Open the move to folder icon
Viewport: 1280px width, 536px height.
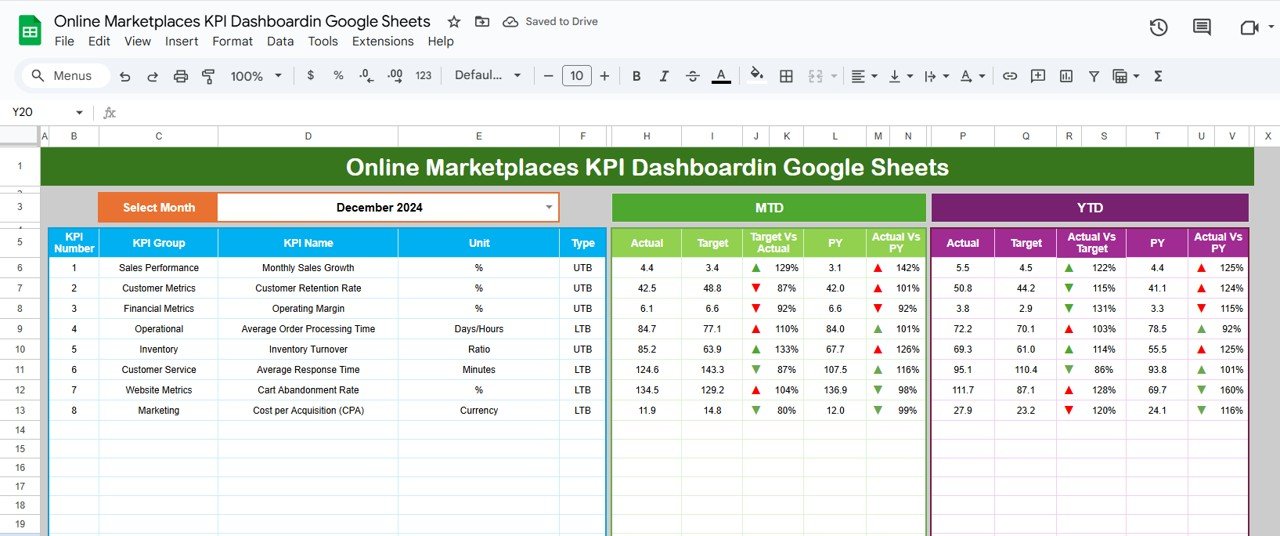(482, 21)
